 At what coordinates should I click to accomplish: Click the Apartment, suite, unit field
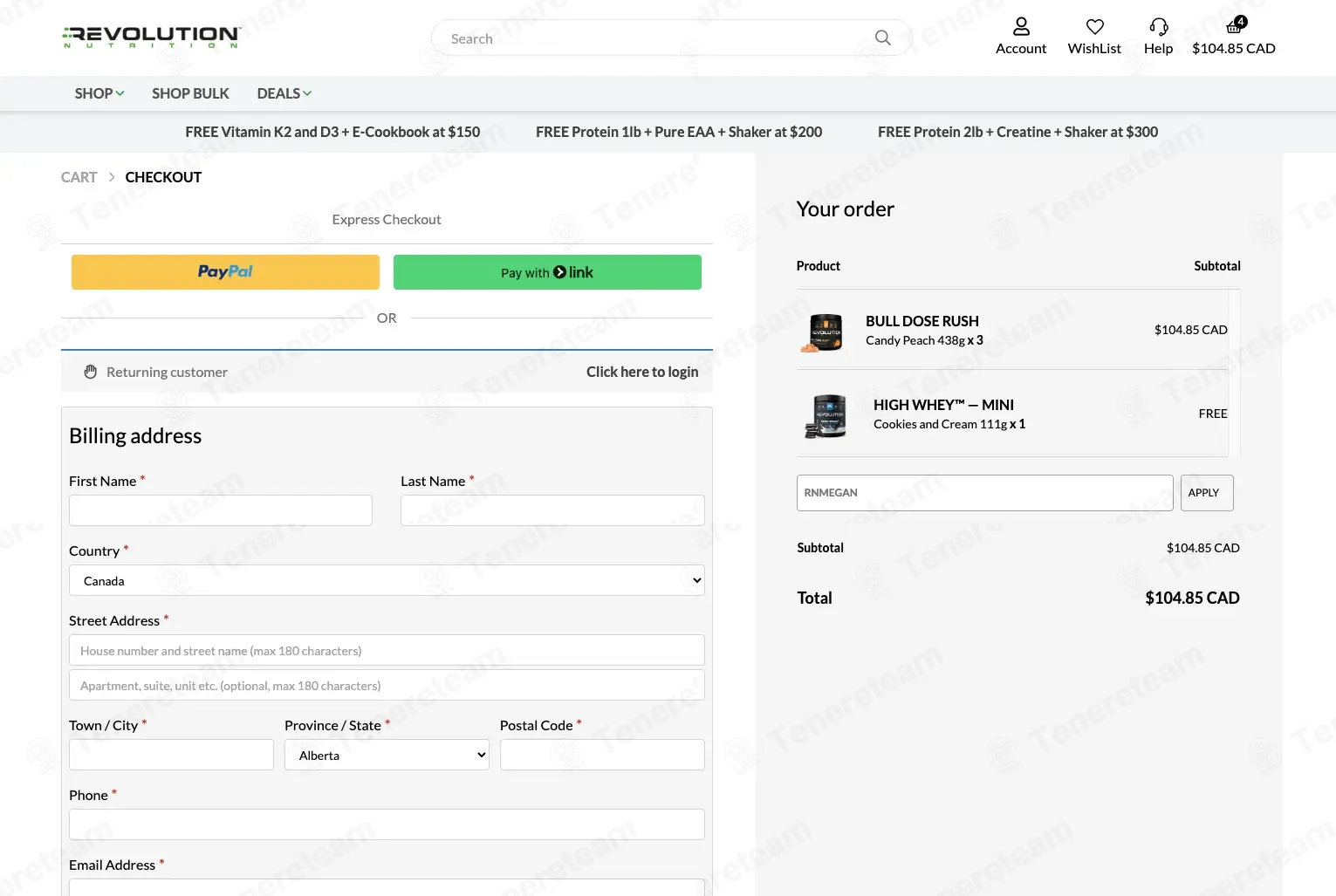tap(387, 685)
